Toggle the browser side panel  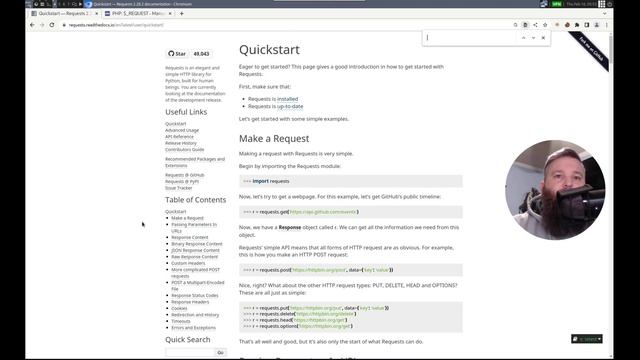coord(587,25)
